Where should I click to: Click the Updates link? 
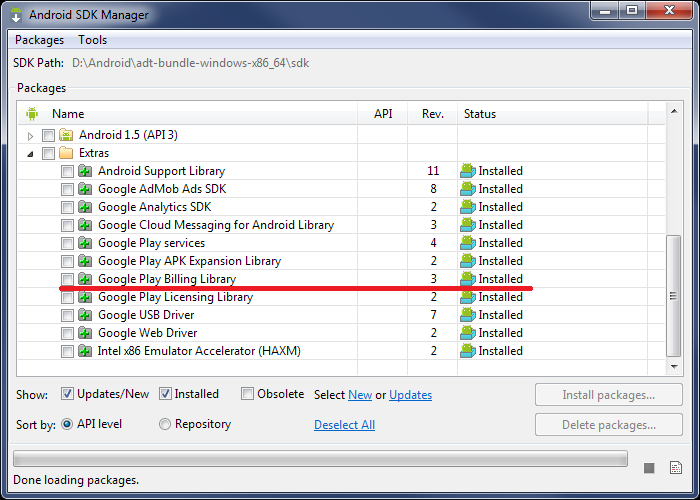[410, 395]
